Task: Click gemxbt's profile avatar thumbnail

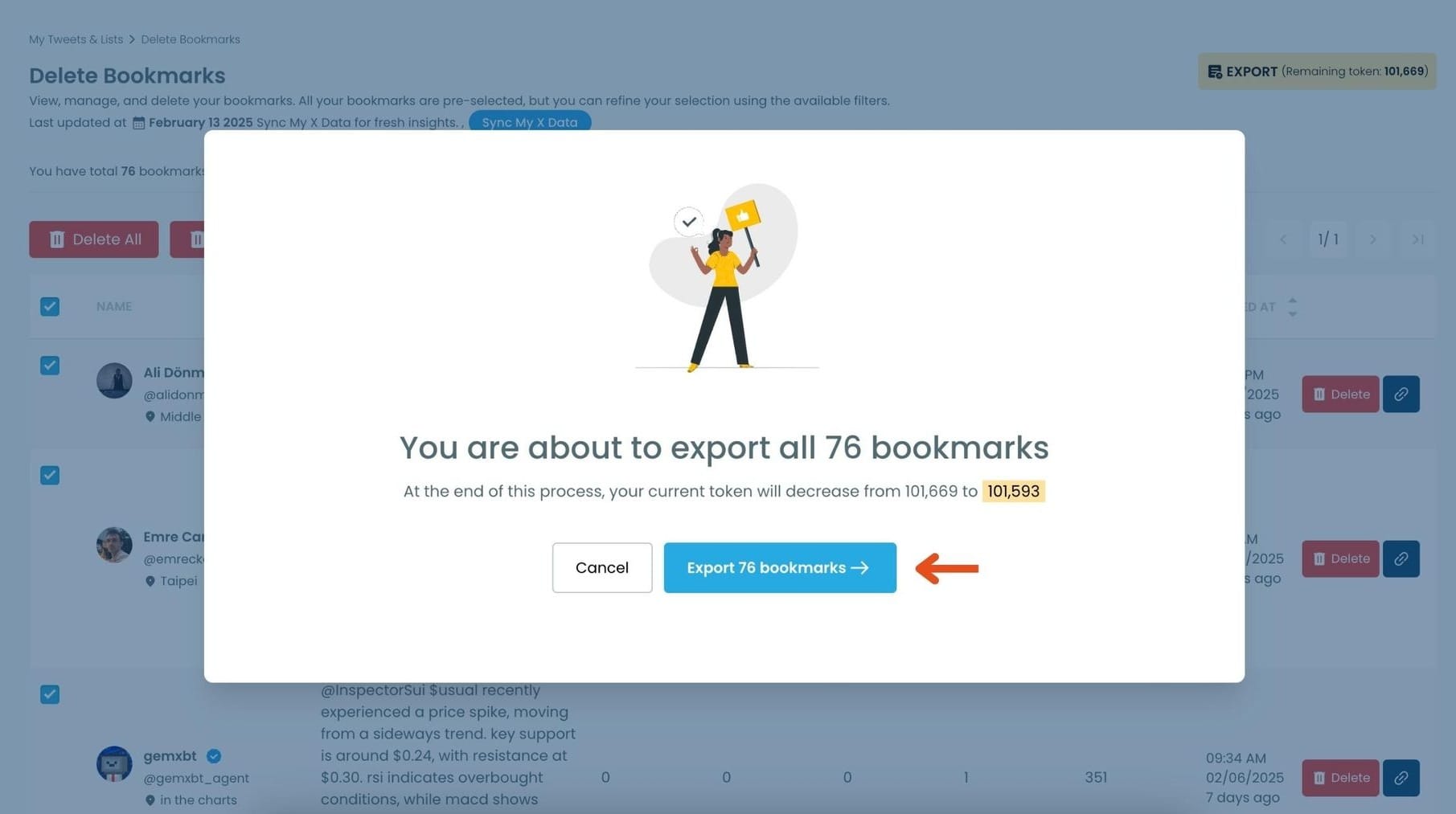Action: point(114,764)
